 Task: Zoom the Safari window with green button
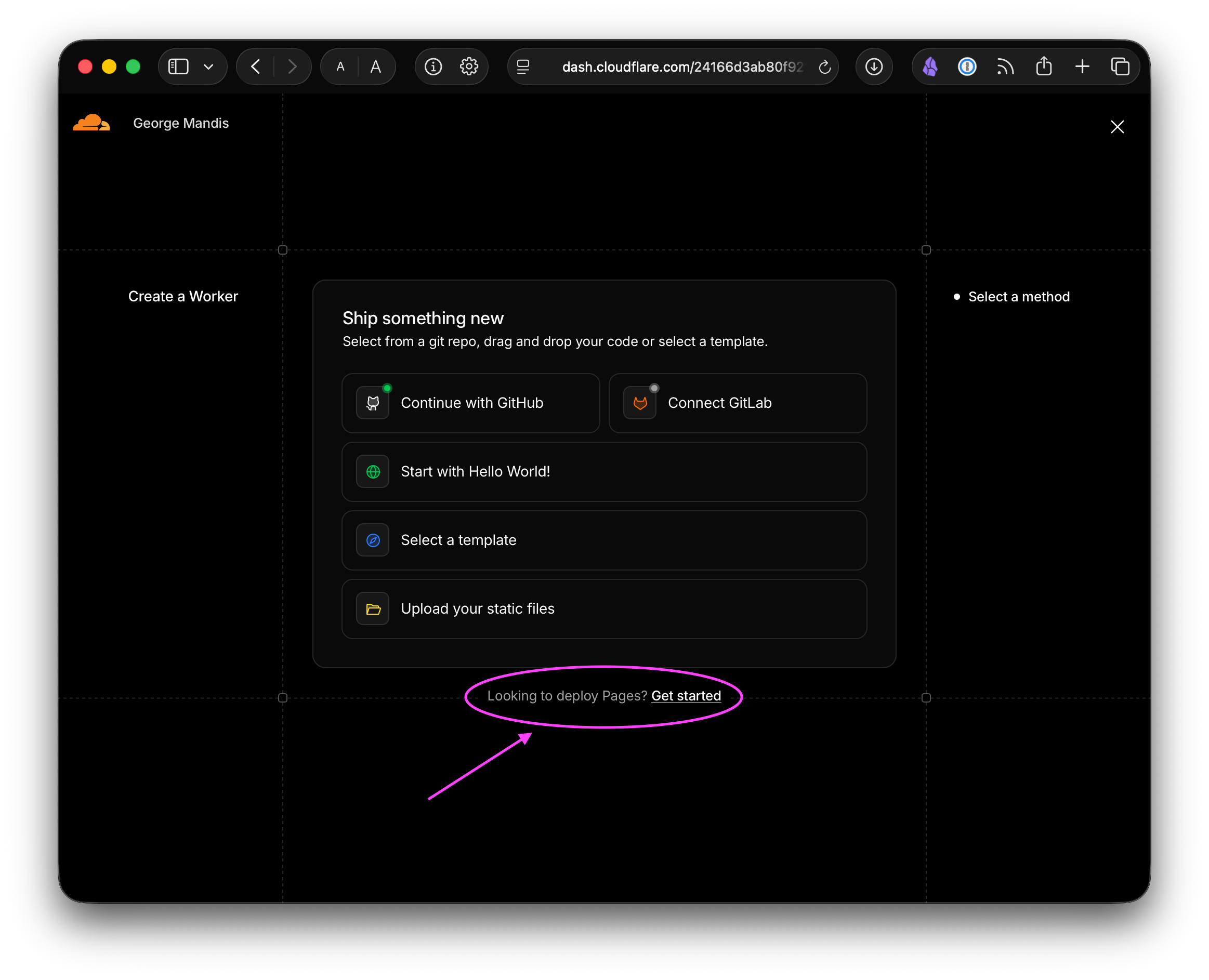click(133, 67)
